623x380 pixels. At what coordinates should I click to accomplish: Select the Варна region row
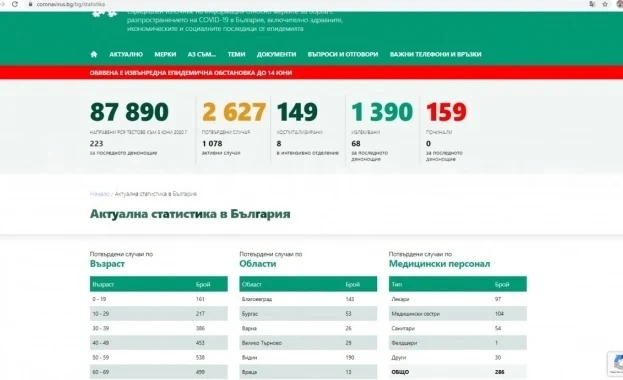point(308,328)
